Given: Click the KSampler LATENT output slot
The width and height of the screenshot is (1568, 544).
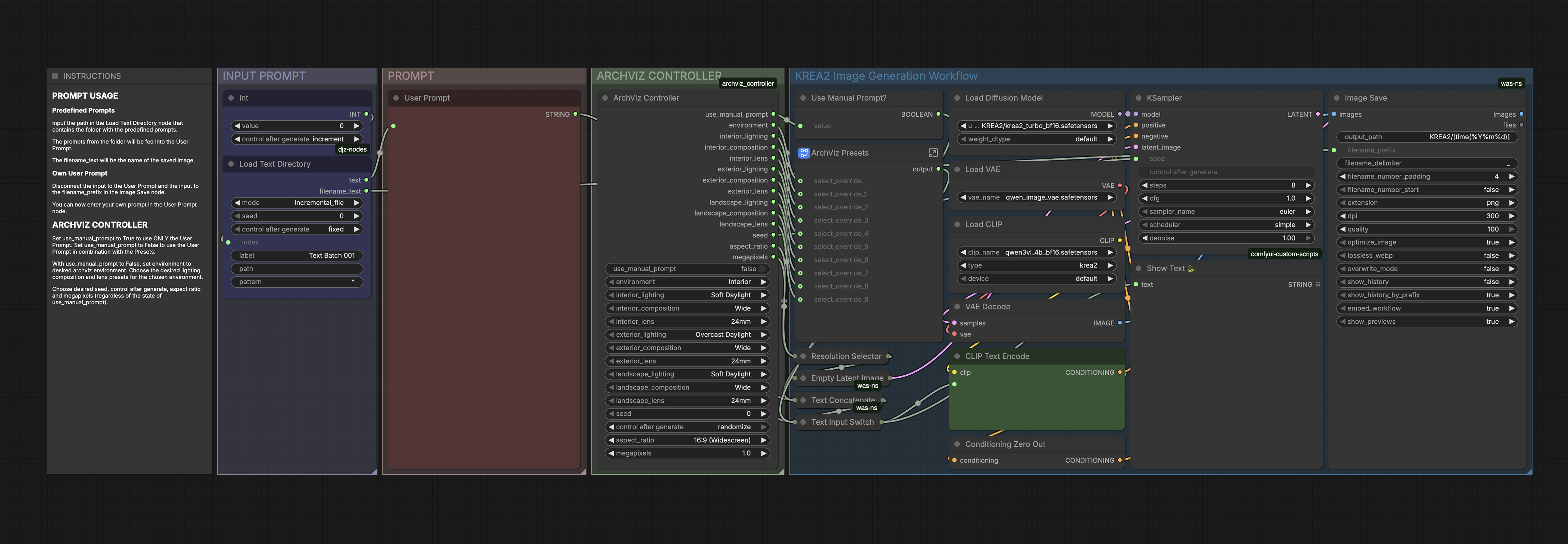Looking at the screenshot, I should point(1318,114).
